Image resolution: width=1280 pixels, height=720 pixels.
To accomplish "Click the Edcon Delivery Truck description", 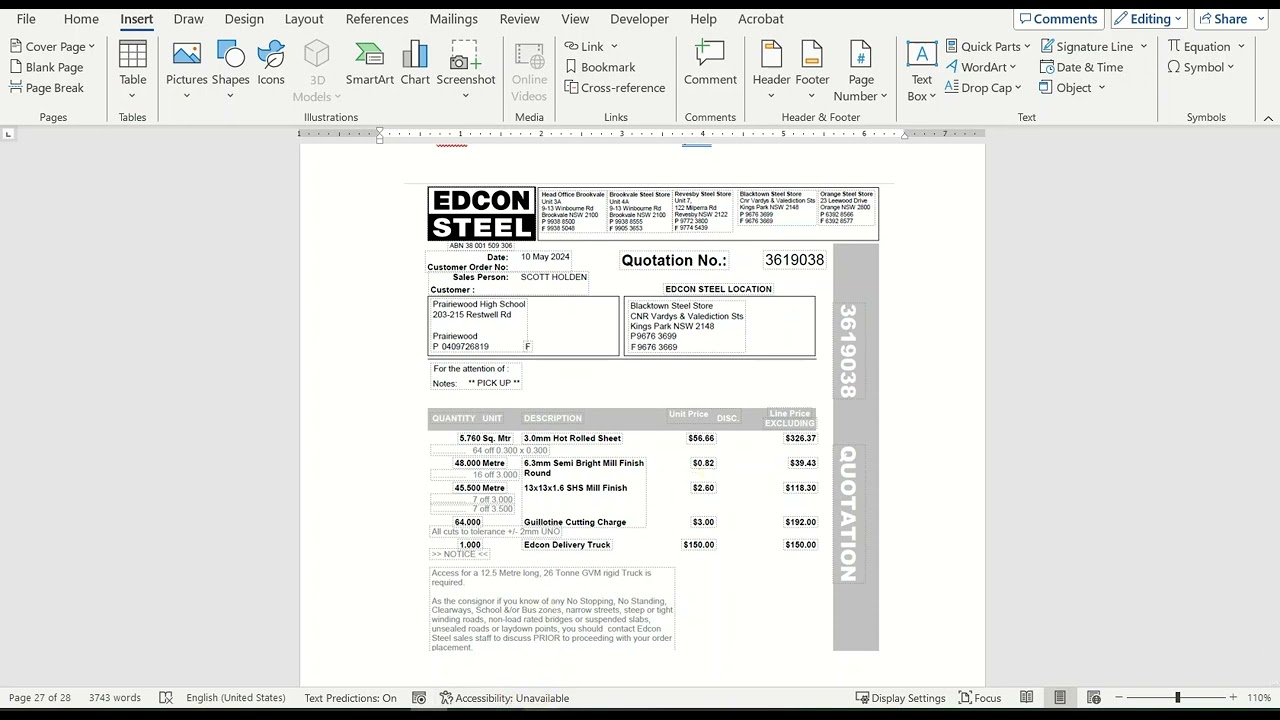I will (567, 545).
